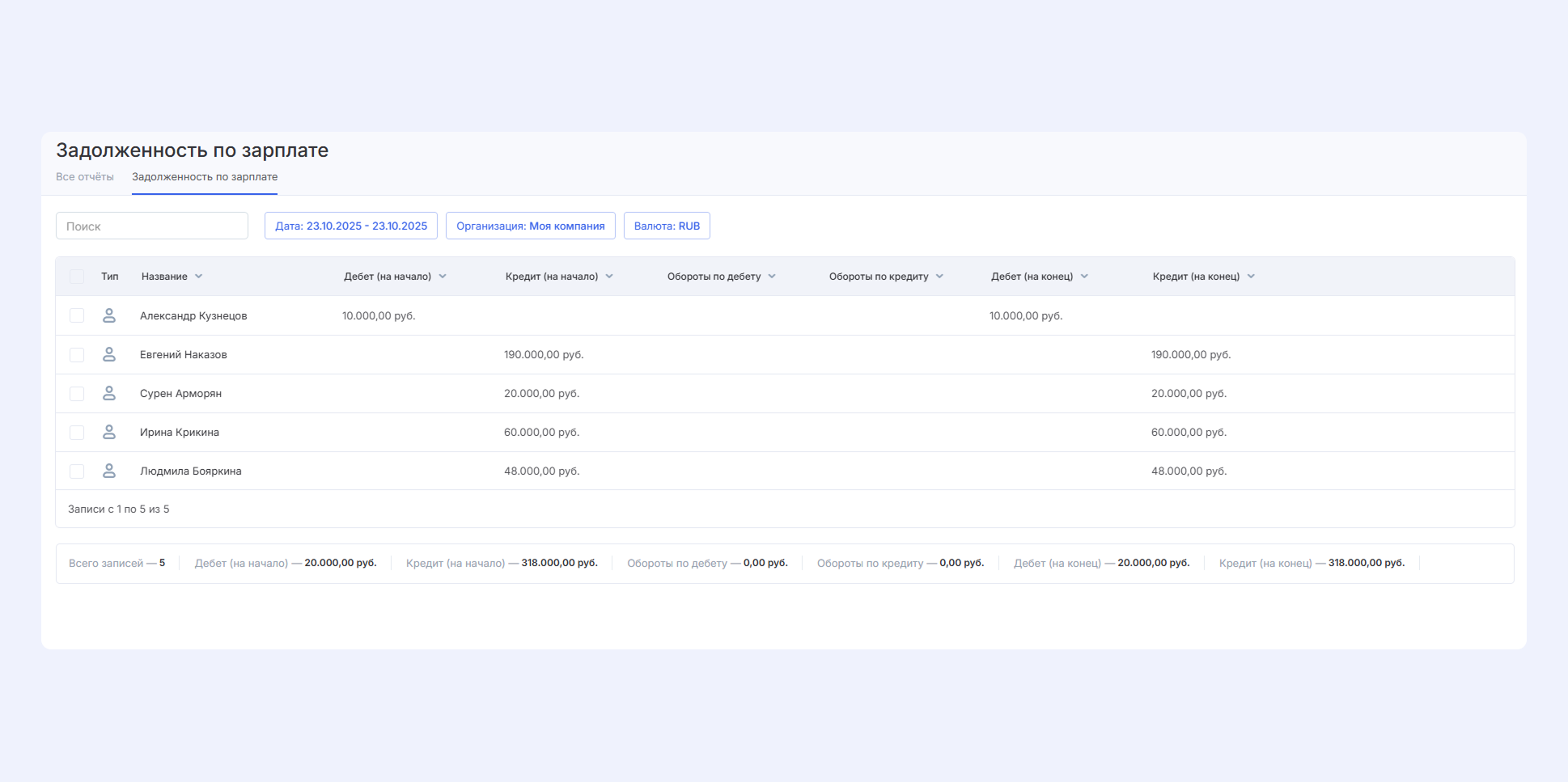Open the Дебет (на начало) column dropdown
Screen dimensions: 1568x782
(x=443, y=277)
